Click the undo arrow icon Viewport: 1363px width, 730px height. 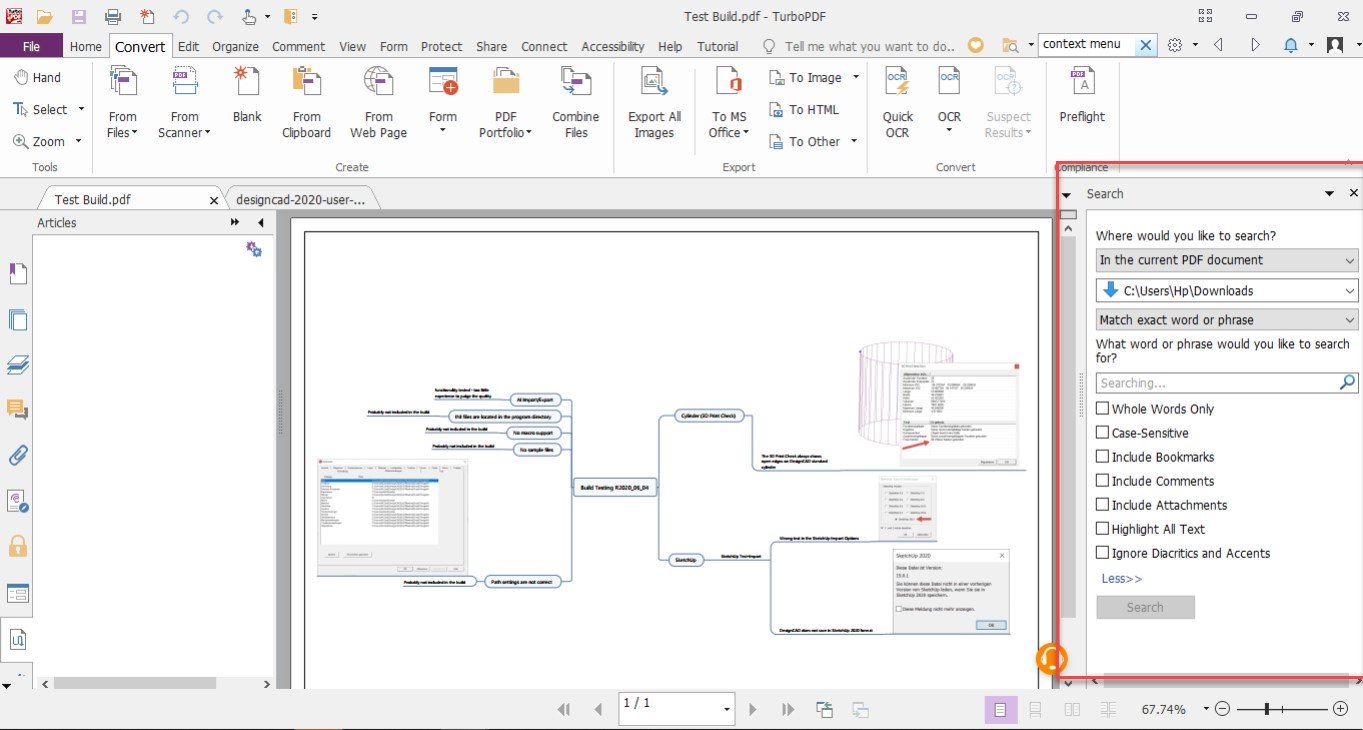pos(181,17)
